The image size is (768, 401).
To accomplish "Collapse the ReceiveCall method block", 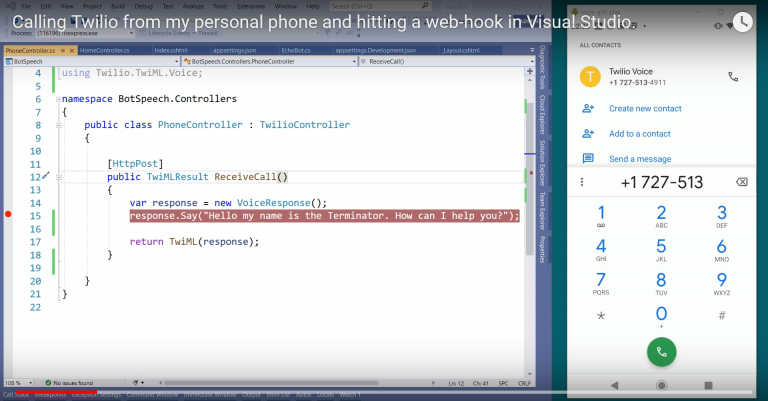I will 58,177.
